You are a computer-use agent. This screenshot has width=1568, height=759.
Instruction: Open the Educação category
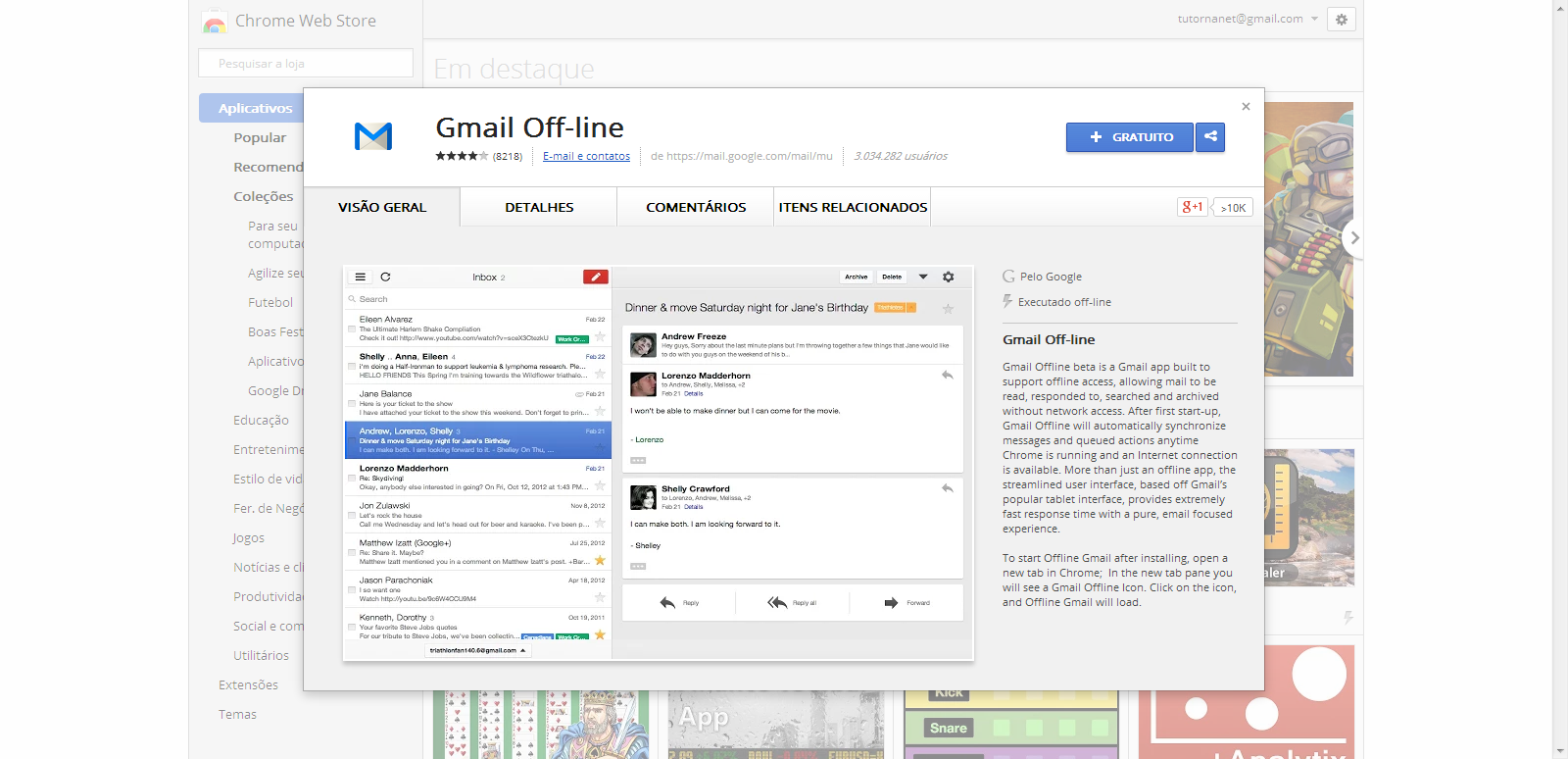[x=261, y=420]
